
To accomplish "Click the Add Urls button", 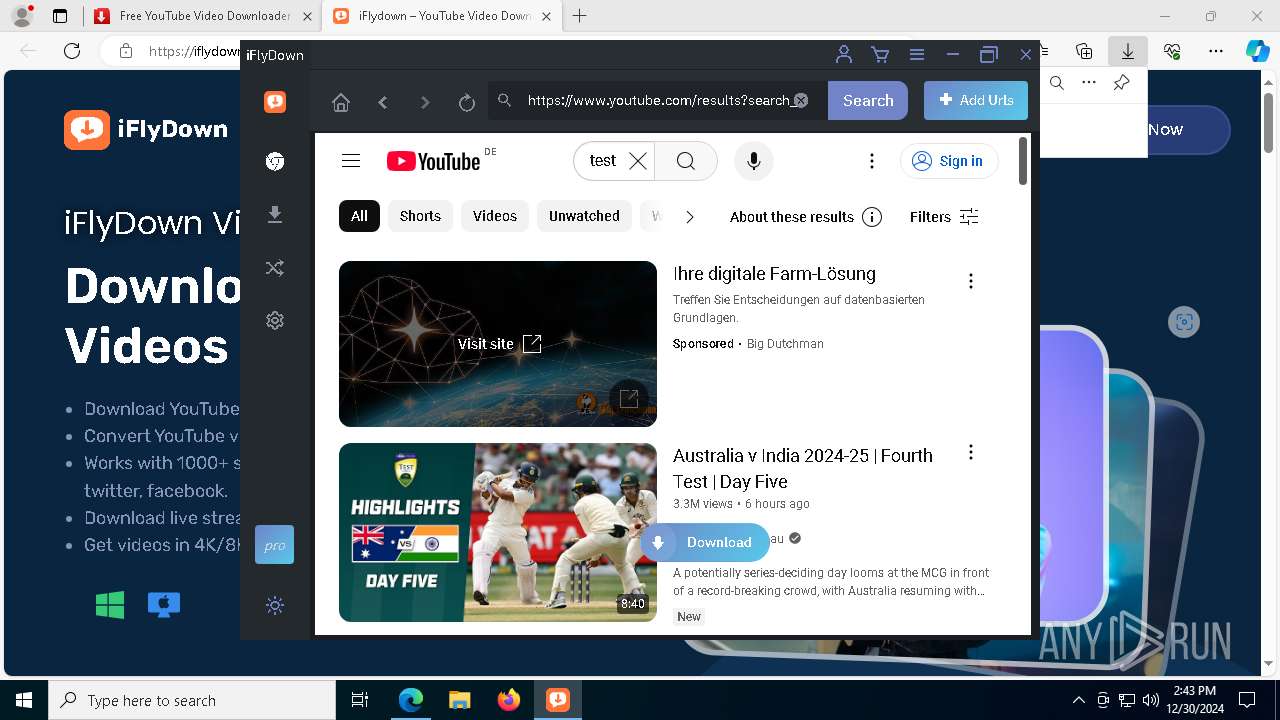I will pyautogui.click(x=976, y=100).
